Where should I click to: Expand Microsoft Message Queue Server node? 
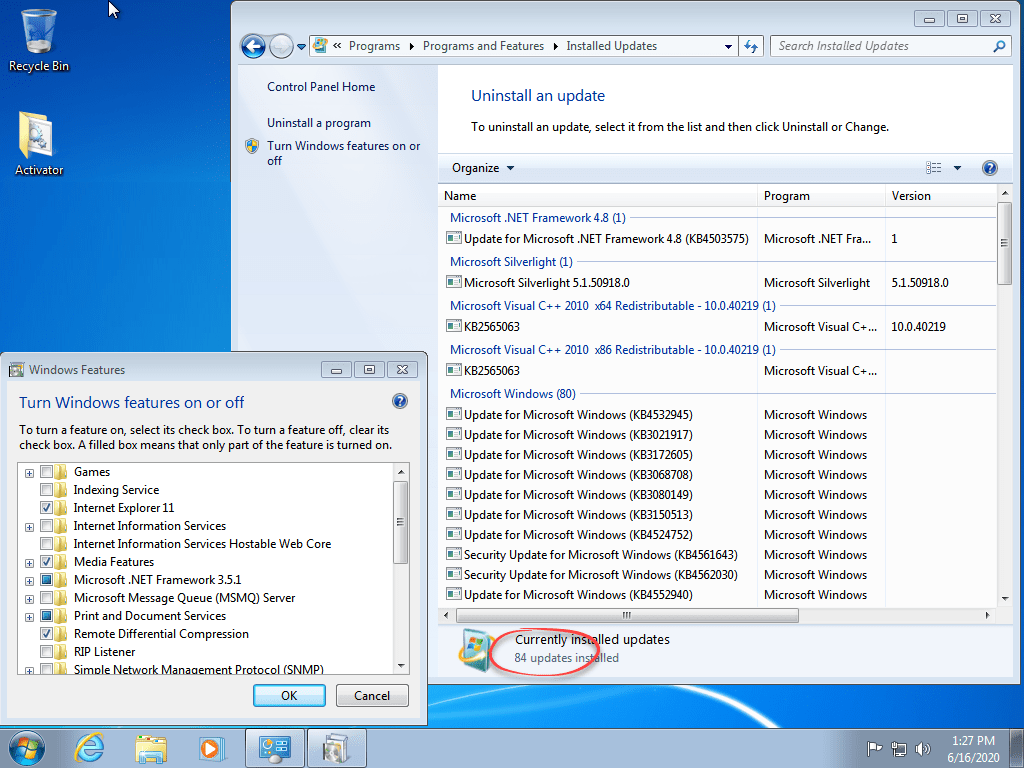click(x=29, y=599)
